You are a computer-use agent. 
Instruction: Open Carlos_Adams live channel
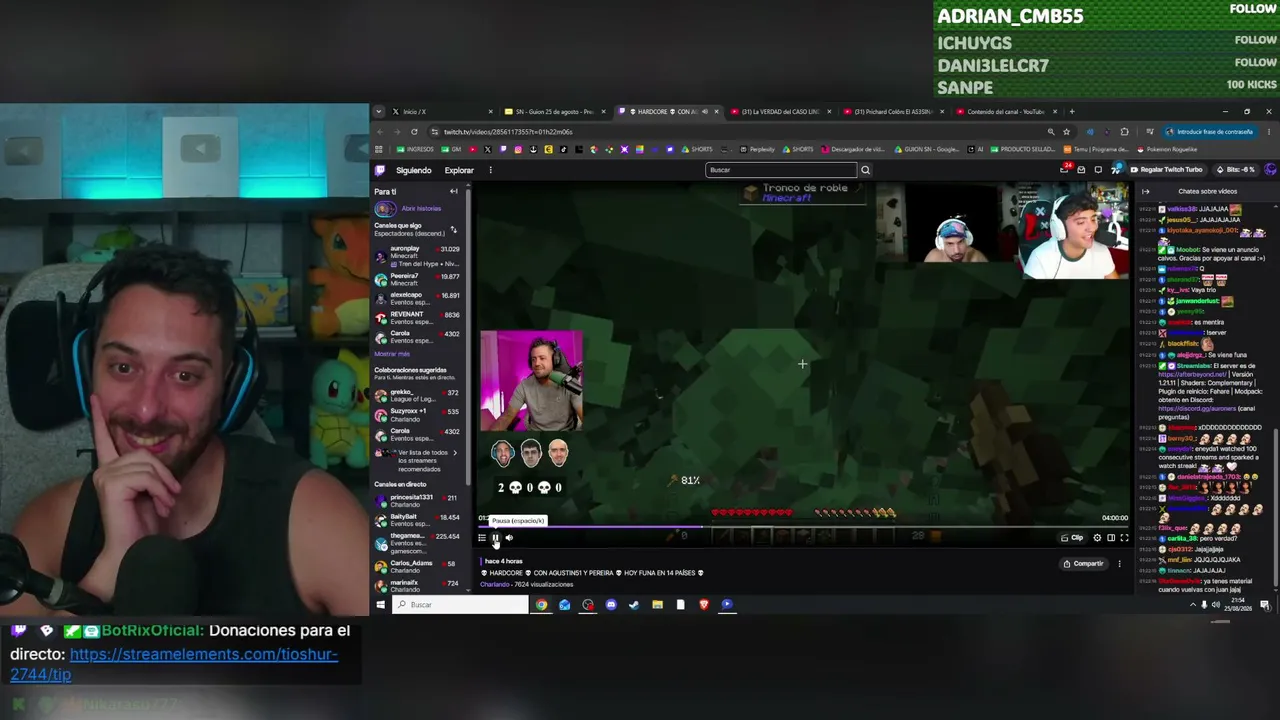417,566
